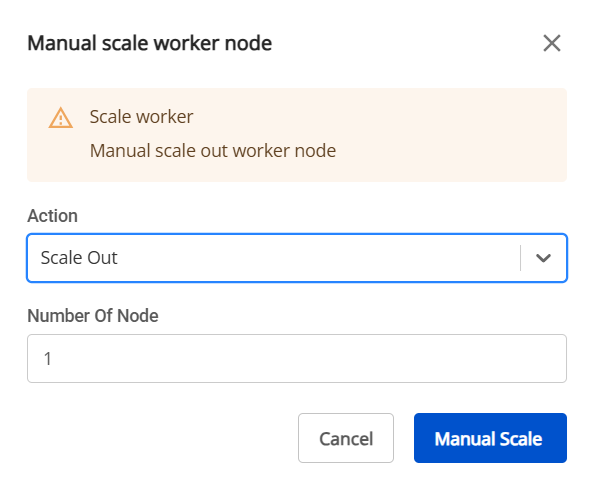592x485 pixels.
Task: Close the dialog using the X icon
Action: (552, 43)
